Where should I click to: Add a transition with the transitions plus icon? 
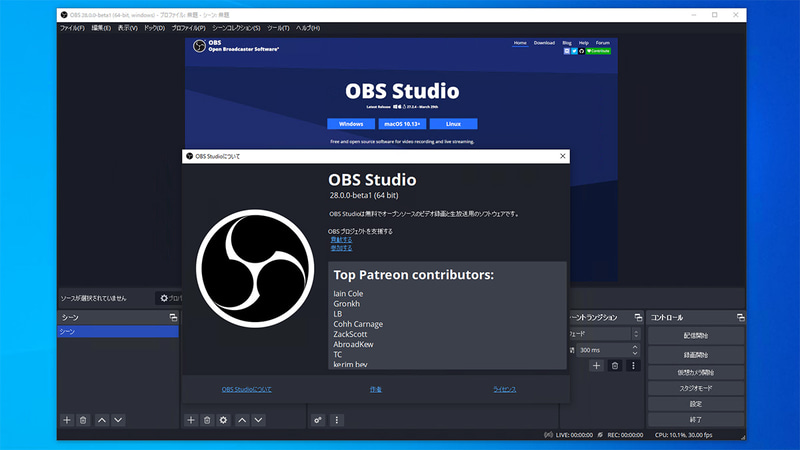(596, 365)
